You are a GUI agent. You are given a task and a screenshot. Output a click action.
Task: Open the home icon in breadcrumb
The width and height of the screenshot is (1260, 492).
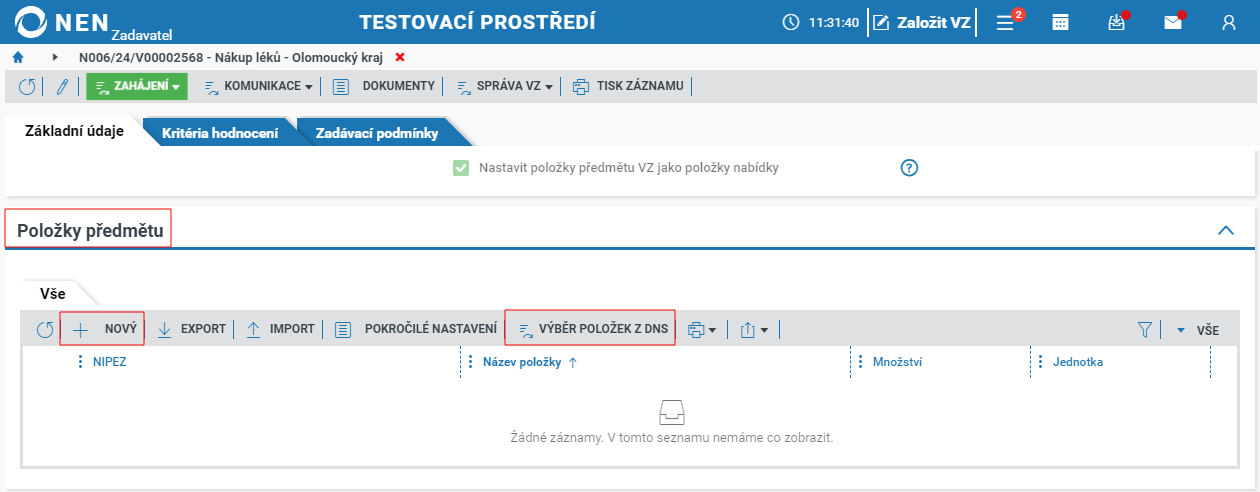[18, 57]
